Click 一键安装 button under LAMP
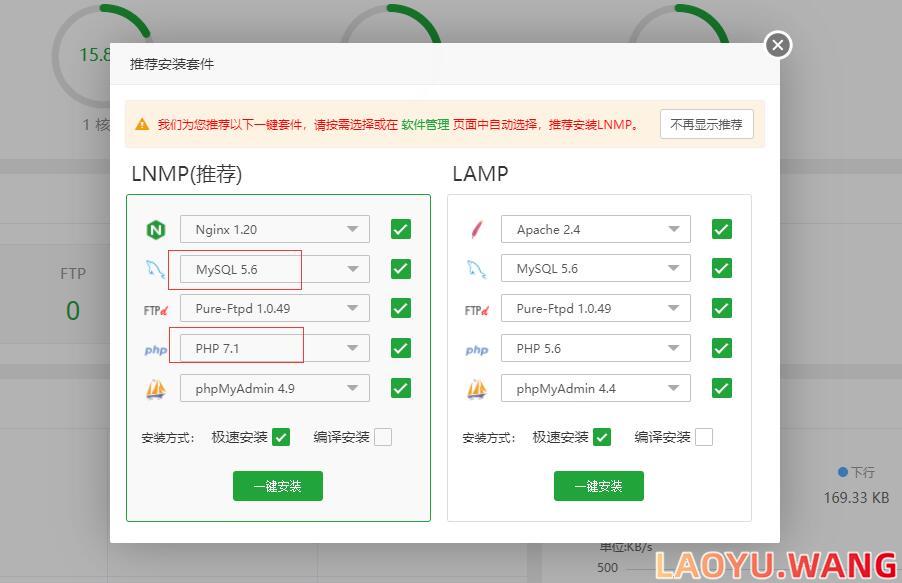 click(599, 486)
